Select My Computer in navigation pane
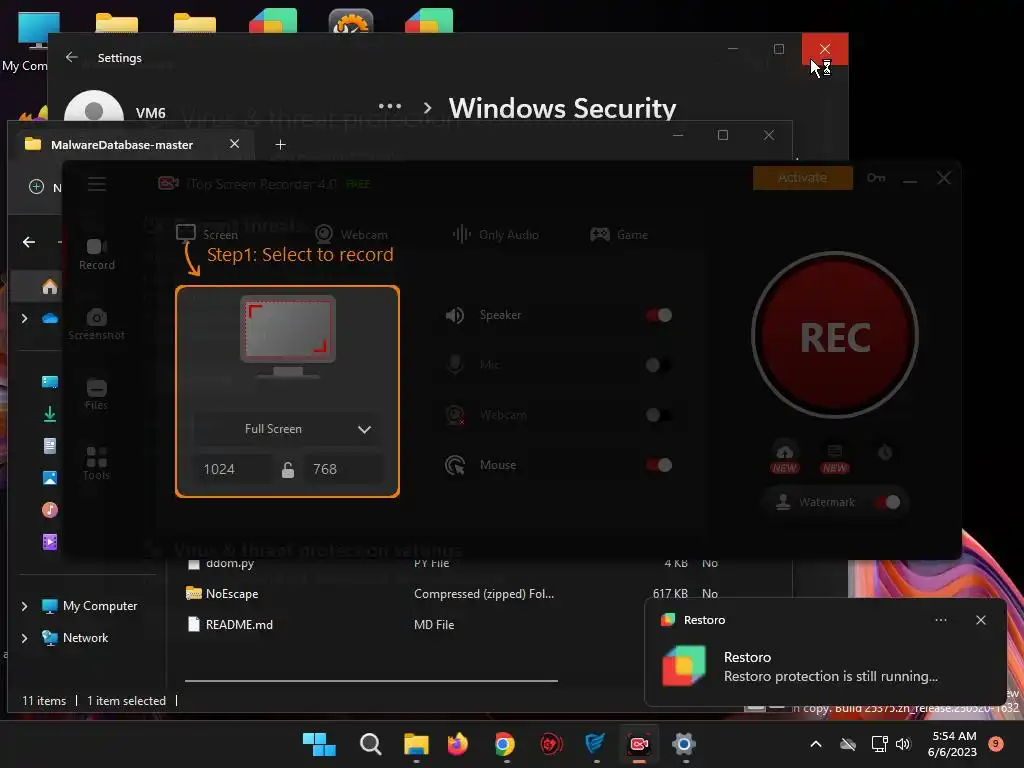1024x768 pixels. 89,606
